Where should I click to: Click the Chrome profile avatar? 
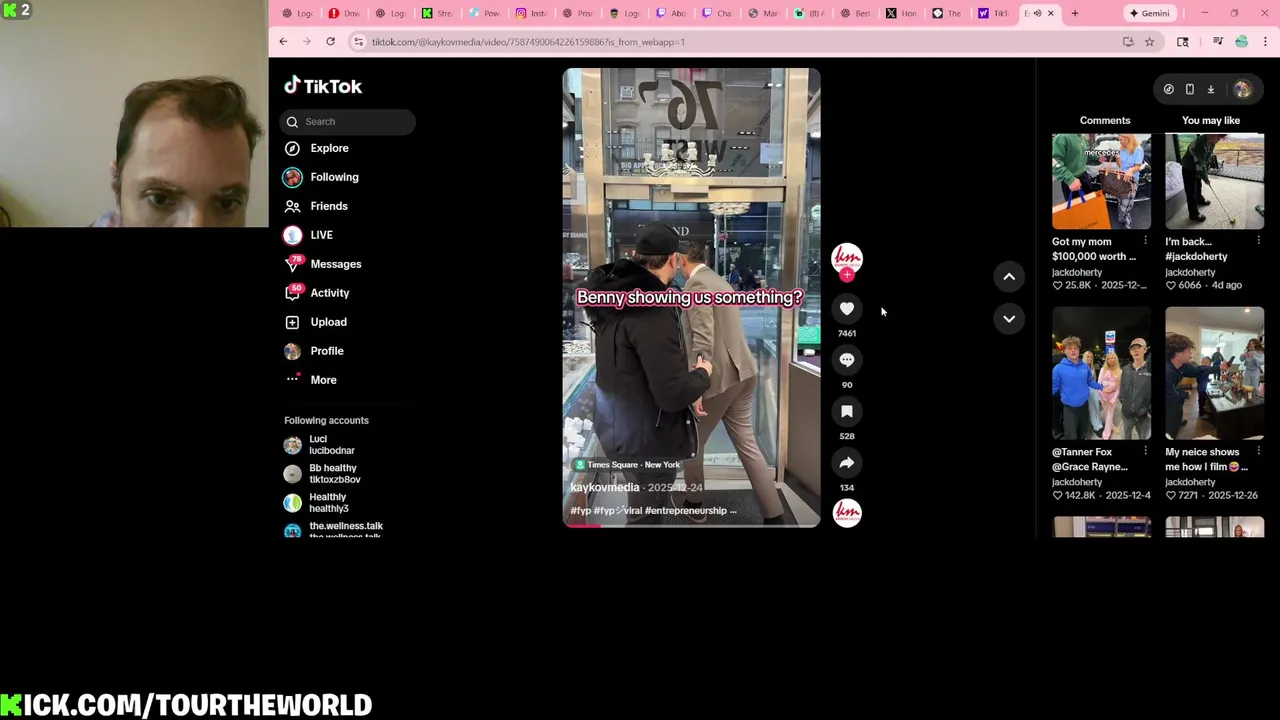[x=1241, y=42]
